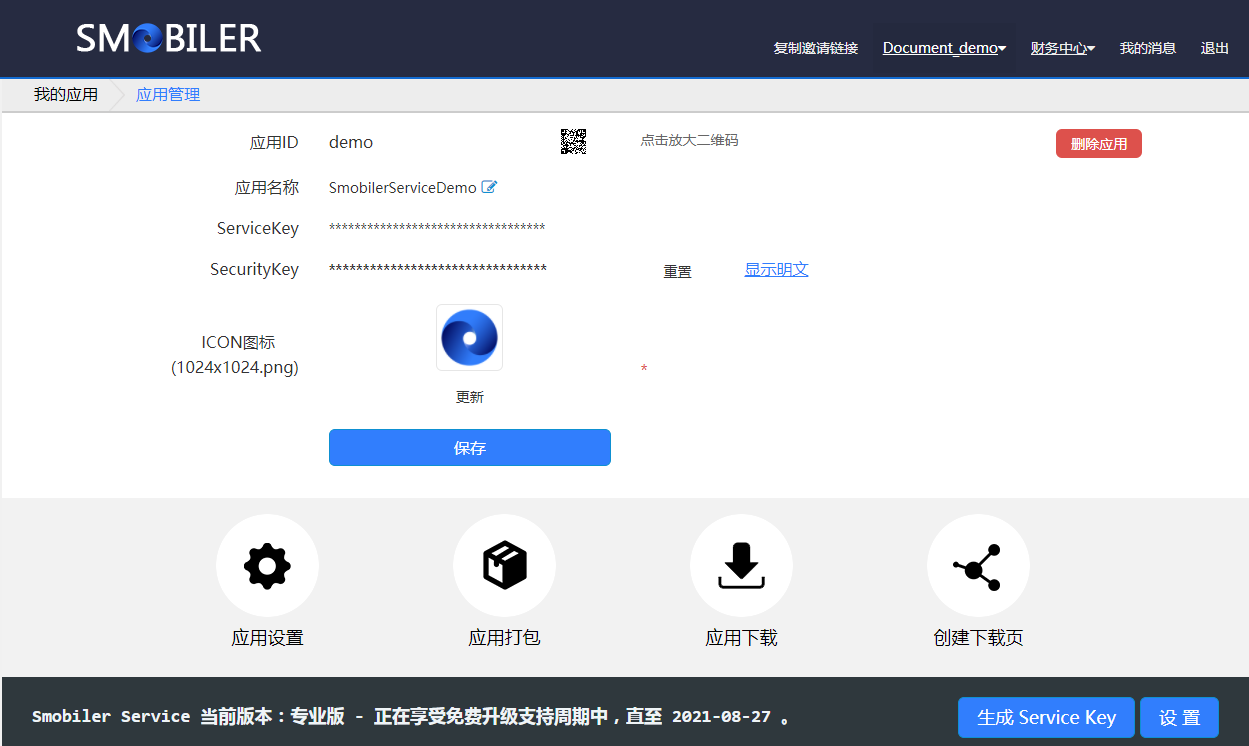Show the key with 显示明文 link
The height and width of the screenshot is (746, 1249).
pos(776,270)
